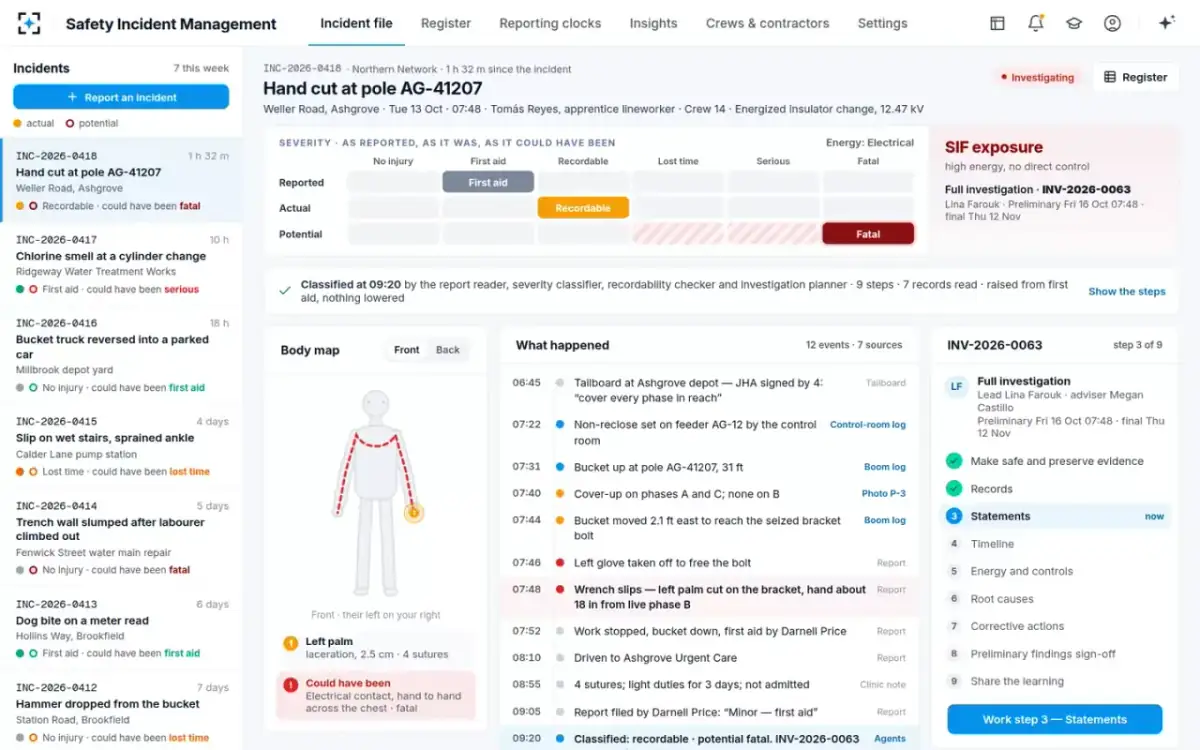Open step 7 Corrective actions
Viewport: 1200px width, 750px height.
tap(1053, 626)
